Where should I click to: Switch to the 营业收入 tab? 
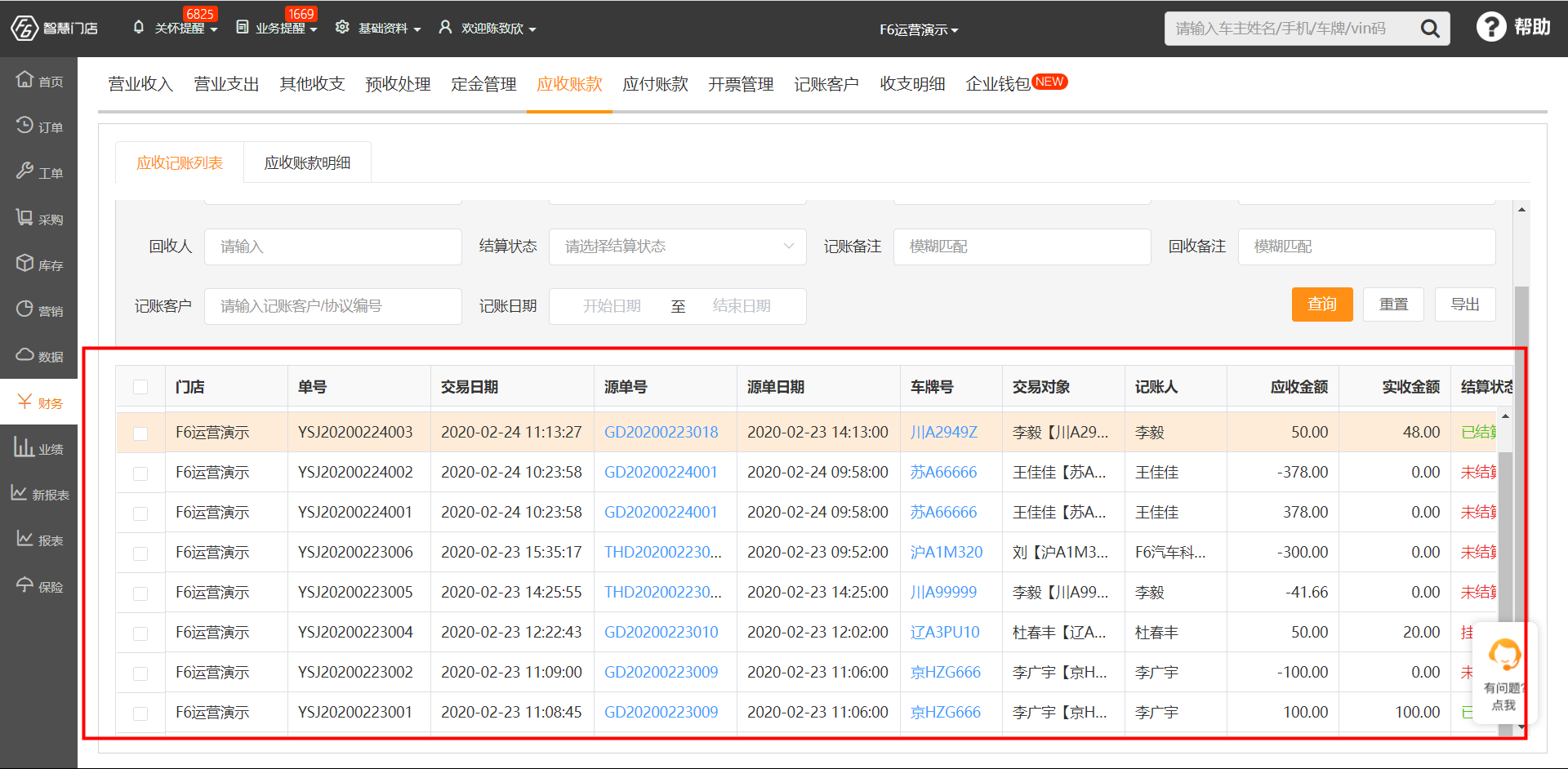140,84
